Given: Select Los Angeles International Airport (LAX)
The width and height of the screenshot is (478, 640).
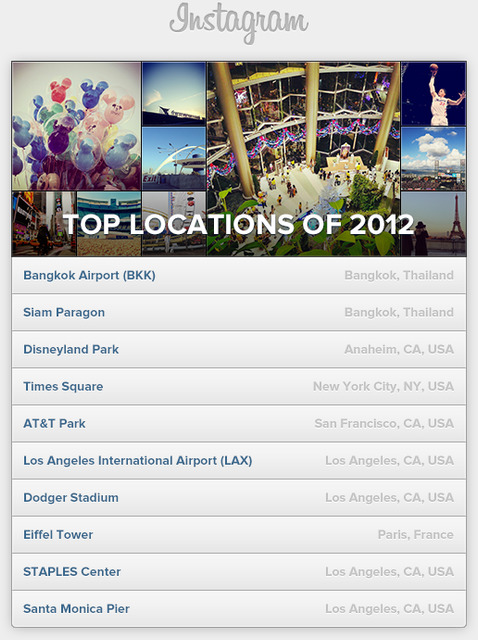Looking at the screenshot, I should (x=239, y=461).
